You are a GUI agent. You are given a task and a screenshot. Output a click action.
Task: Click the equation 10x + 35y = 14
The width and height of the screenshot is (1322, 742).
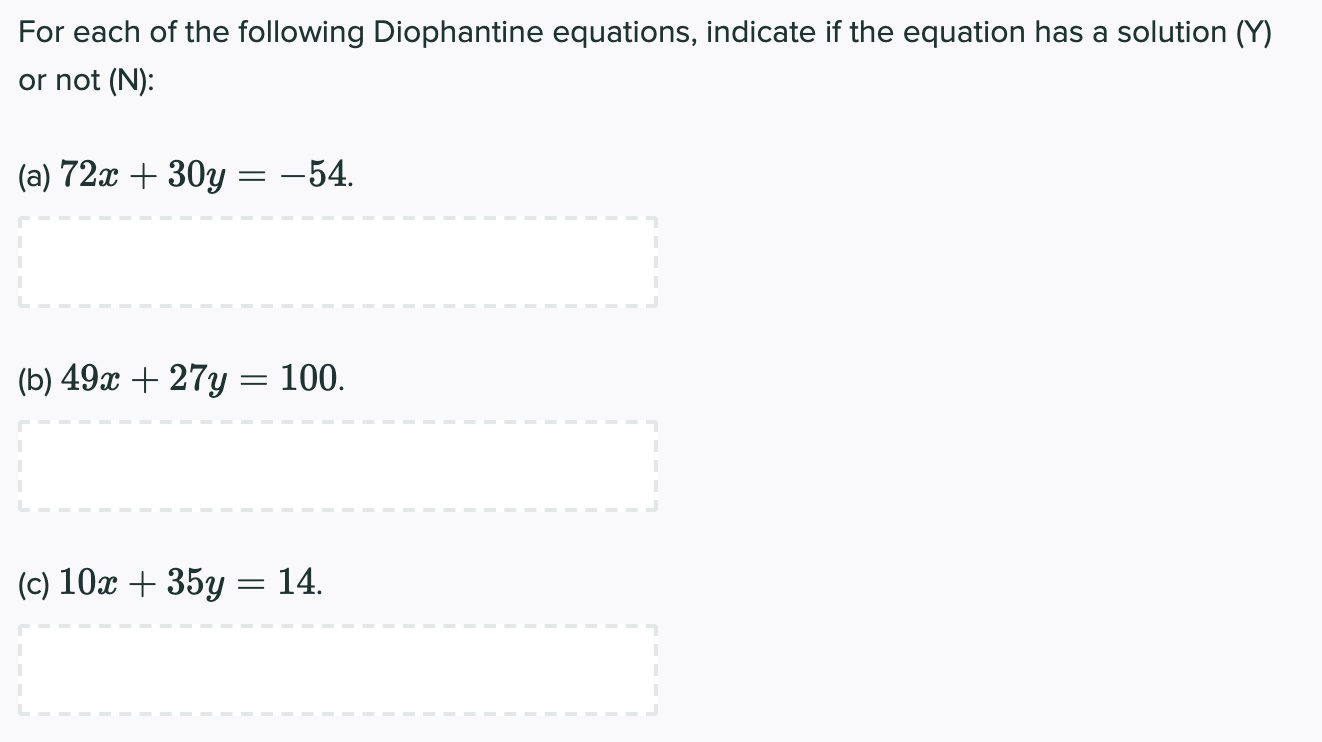point(190,583)
